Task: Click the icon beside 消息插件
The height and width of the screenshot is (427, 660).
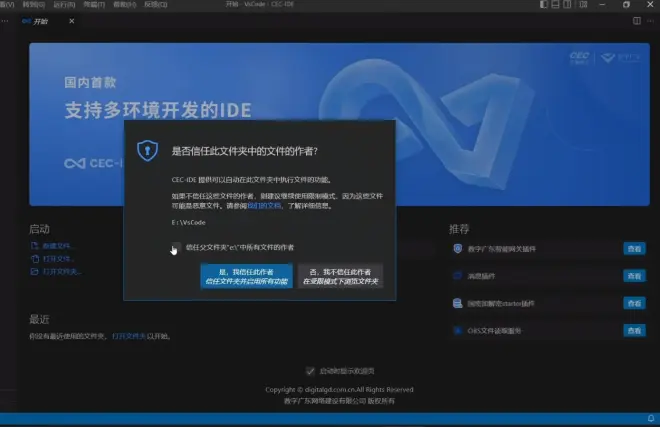Action: click(x=458, y=276)
